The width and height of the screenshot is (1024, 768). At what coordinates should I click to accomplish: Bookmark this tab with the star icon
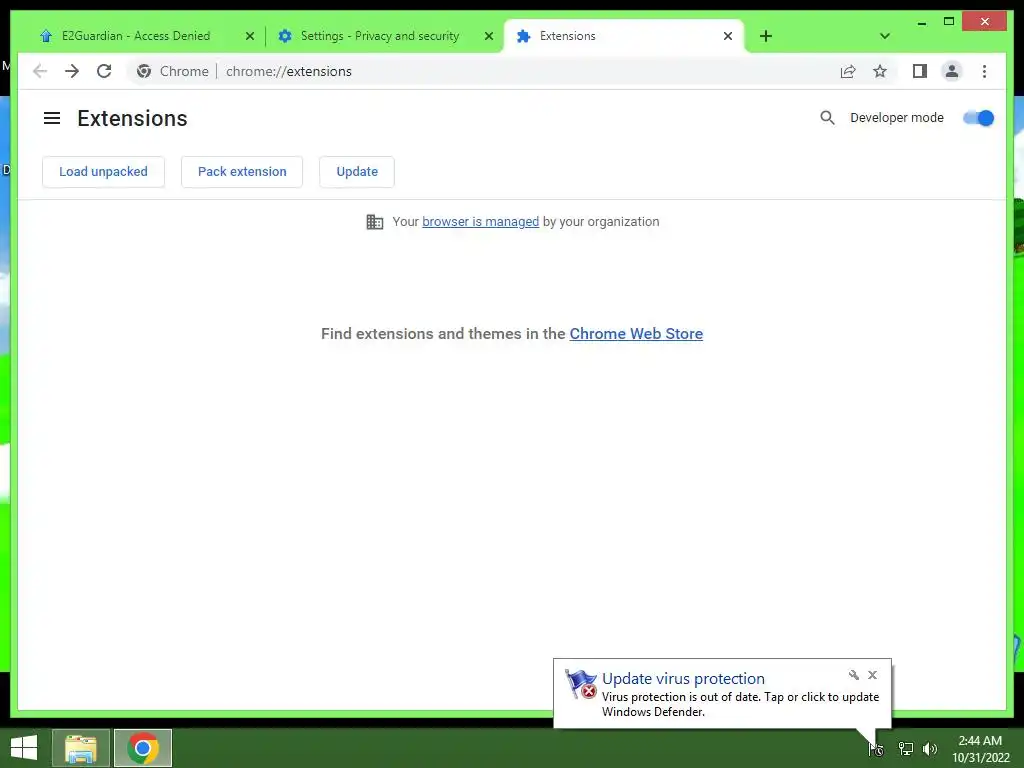(880, 71)
